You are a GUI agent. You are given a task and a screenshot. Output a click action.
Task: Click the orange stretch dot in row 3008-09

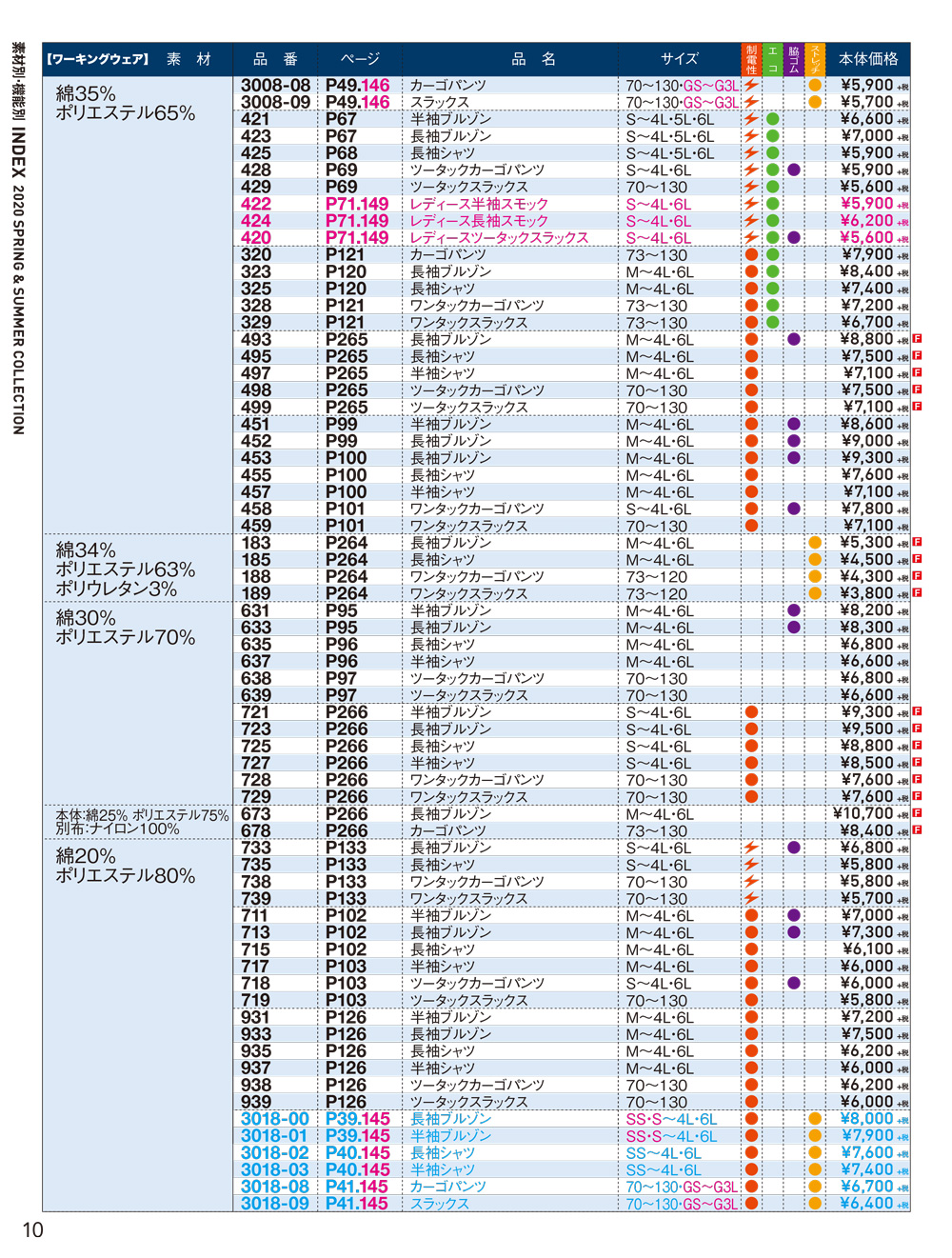coord(815,102)
